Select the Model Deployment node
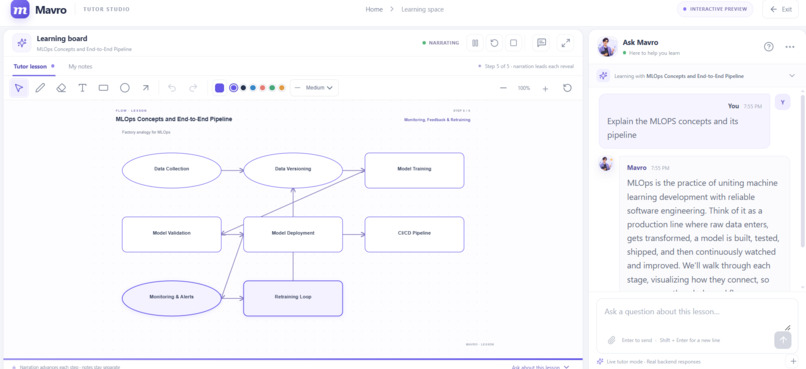806x369 pixels. tap(293, 234)
